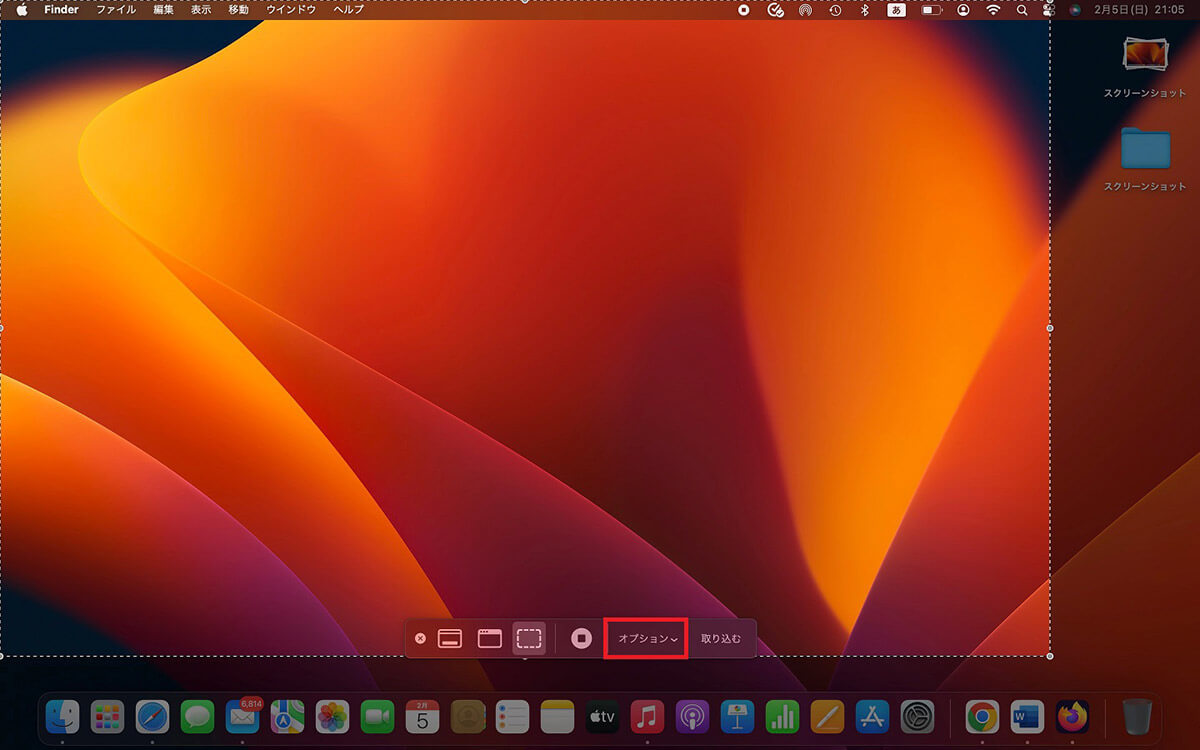Launch Safari from the Dock
1200x750 pixels.
click(x=152, y=716)
